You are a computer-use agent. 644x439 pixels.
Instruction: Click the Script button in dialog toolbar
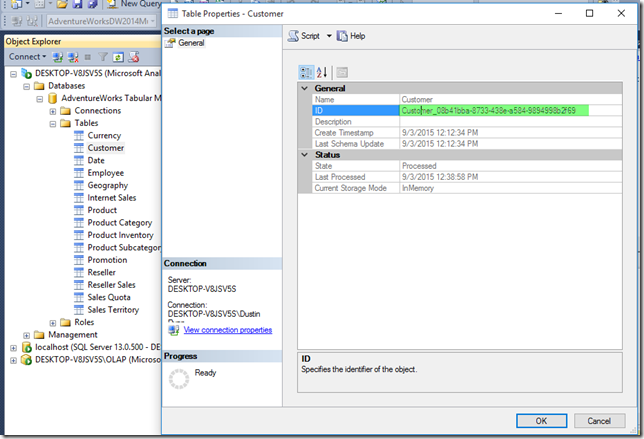coord(304,36)
